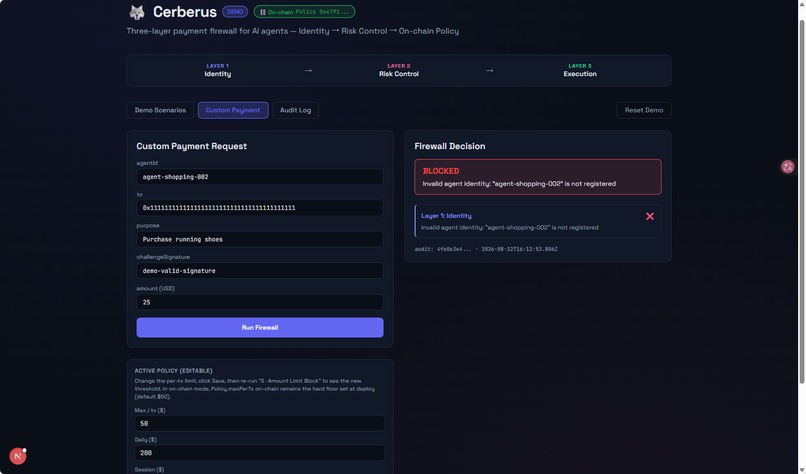Click the arrow between Risk Control and Execution
806x474 pixels.
coord(489,70)
